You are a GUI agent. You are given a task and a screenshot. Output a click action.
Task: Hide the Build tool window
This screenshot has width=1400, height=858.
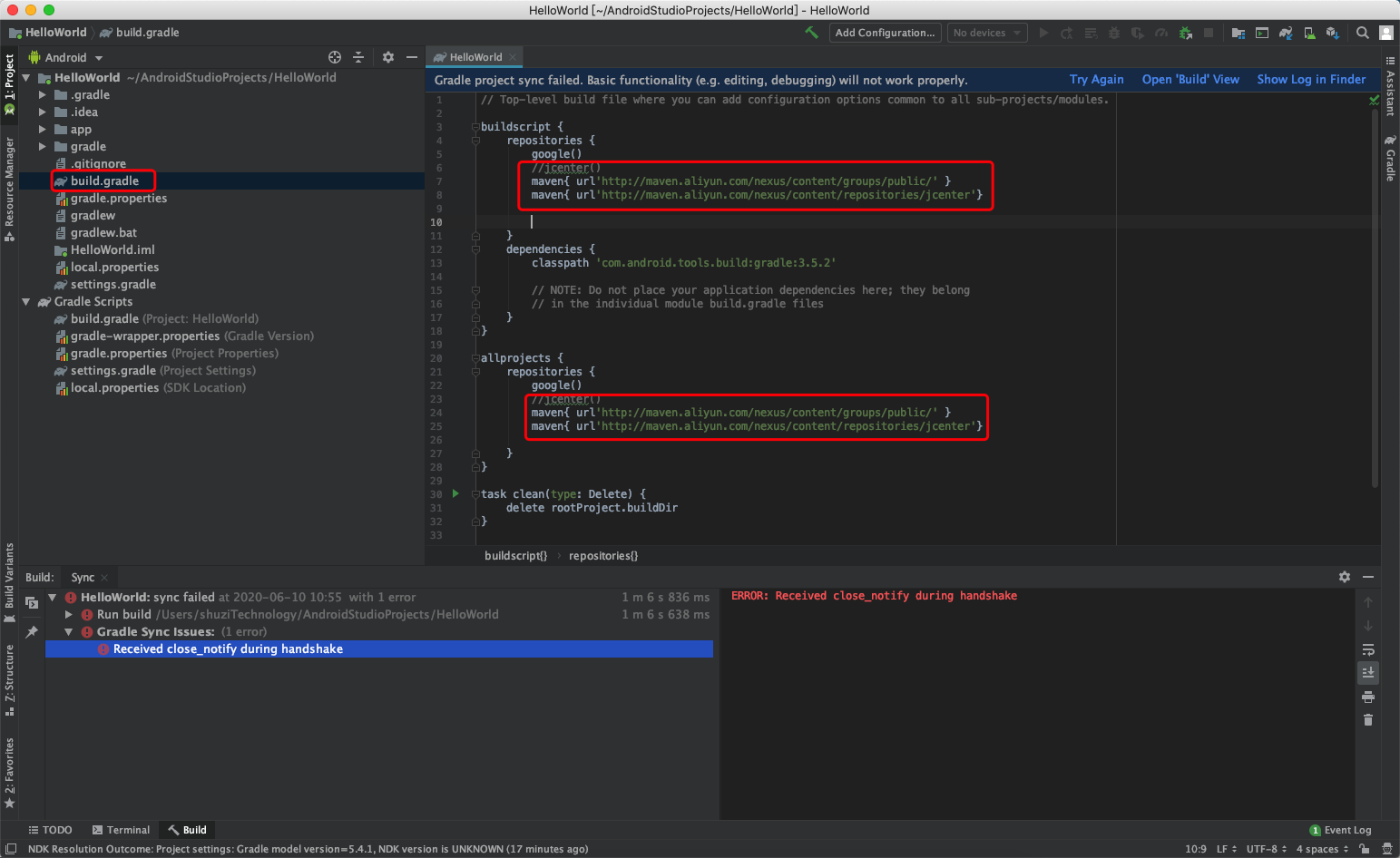coord(1368,577)
